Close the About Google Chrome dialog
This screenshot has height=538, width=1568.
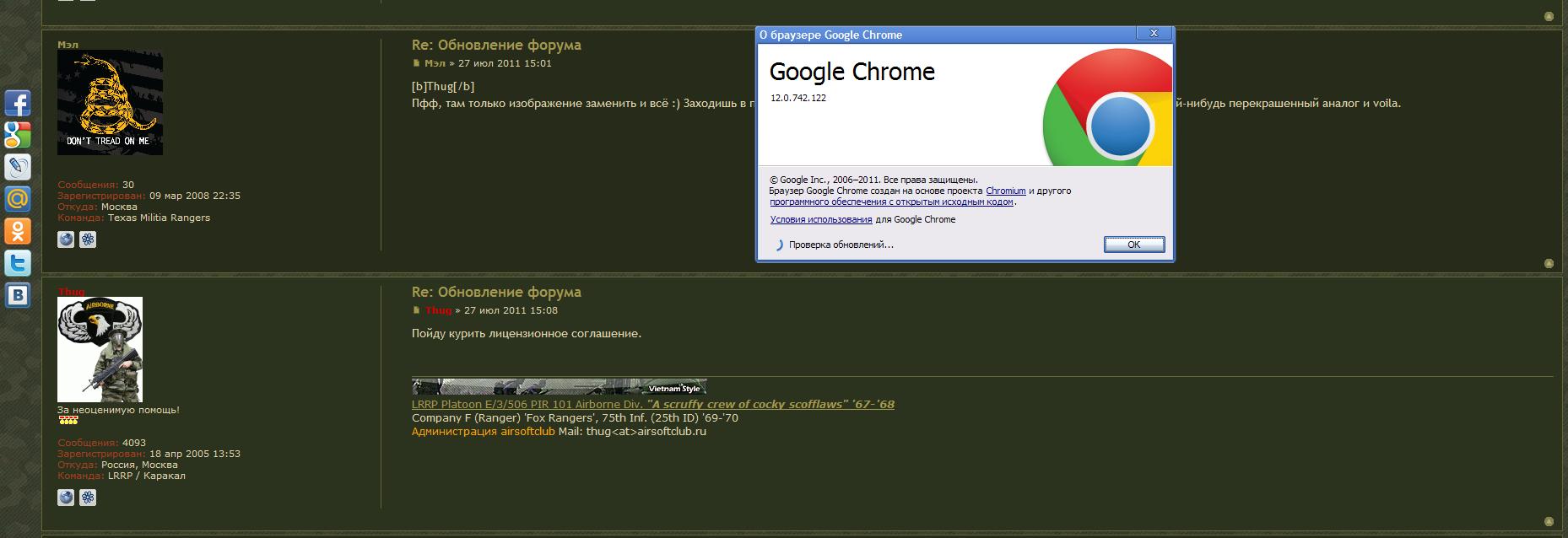click(x=1153, y=34)
